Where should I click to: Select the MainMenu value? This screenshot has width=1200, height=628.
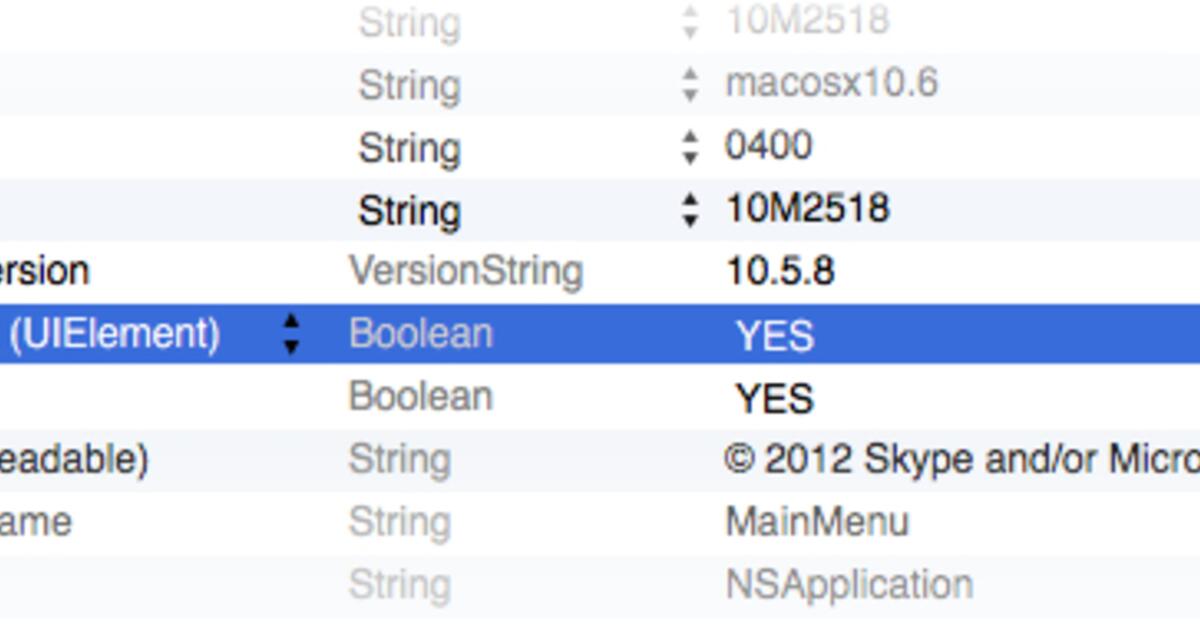tap(817, 522)
